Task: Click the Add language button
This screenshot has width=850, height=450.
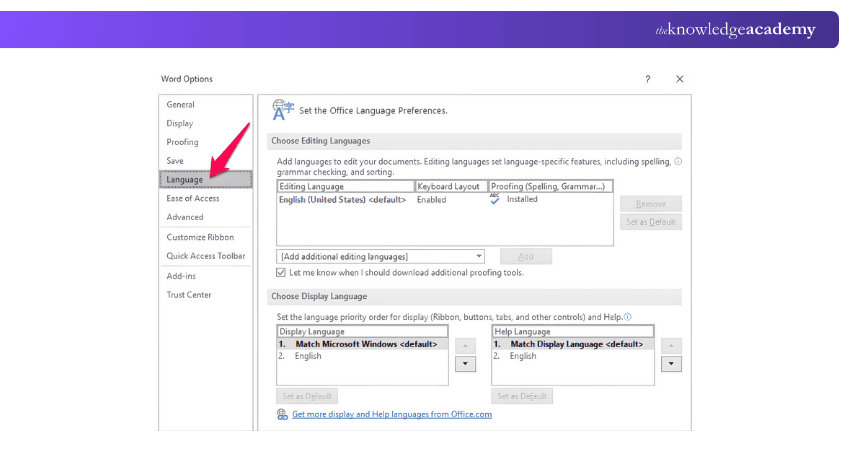Action: (526, 256)
